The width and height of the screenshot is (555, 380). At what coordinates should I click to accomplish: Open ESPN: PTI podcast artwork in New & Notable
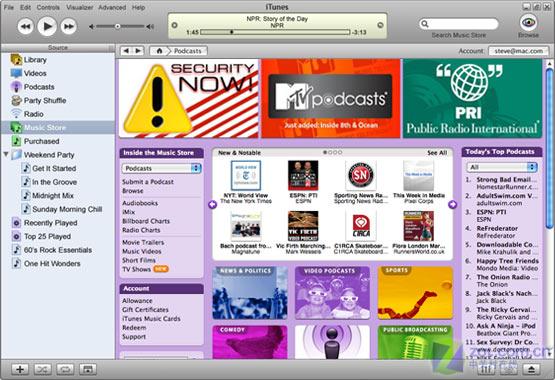(x=303, y=175)
